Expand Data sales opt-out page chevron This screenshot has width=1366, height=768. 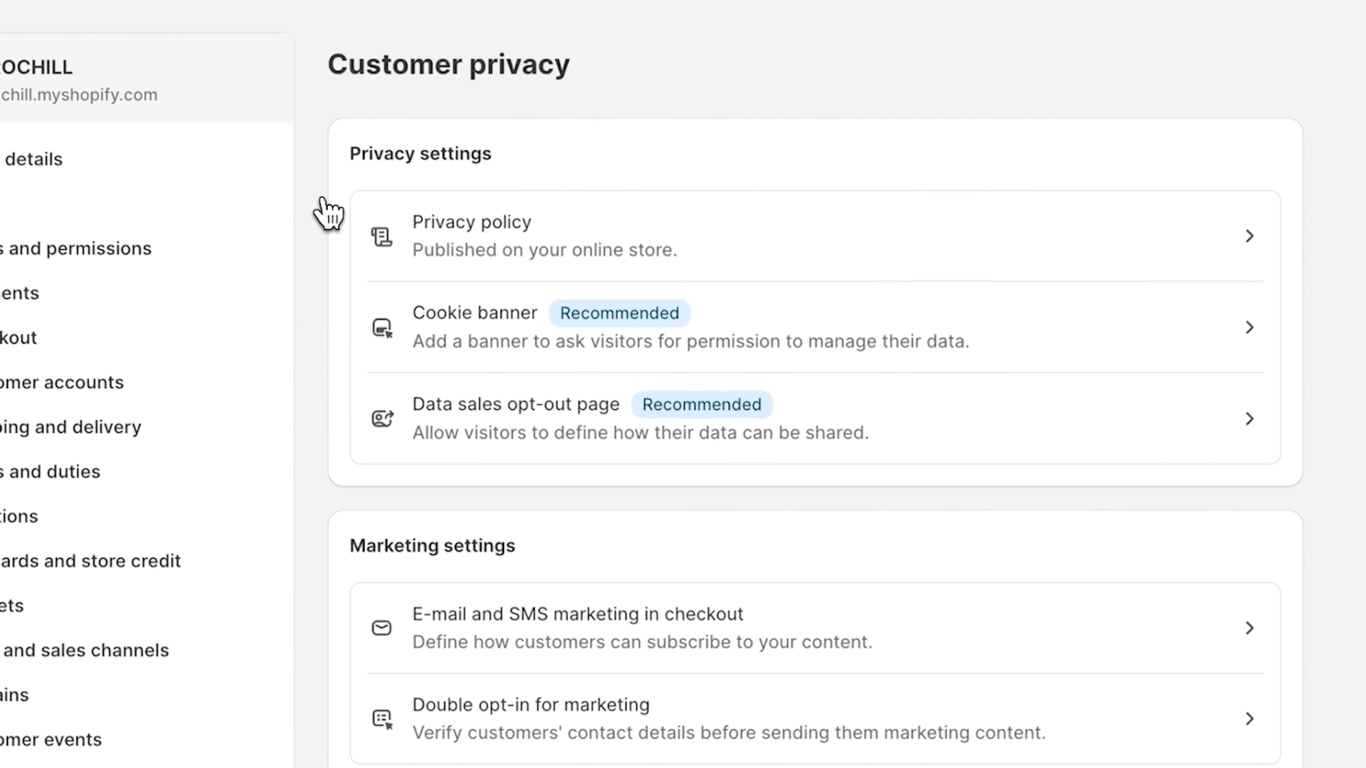(1249, 419)
